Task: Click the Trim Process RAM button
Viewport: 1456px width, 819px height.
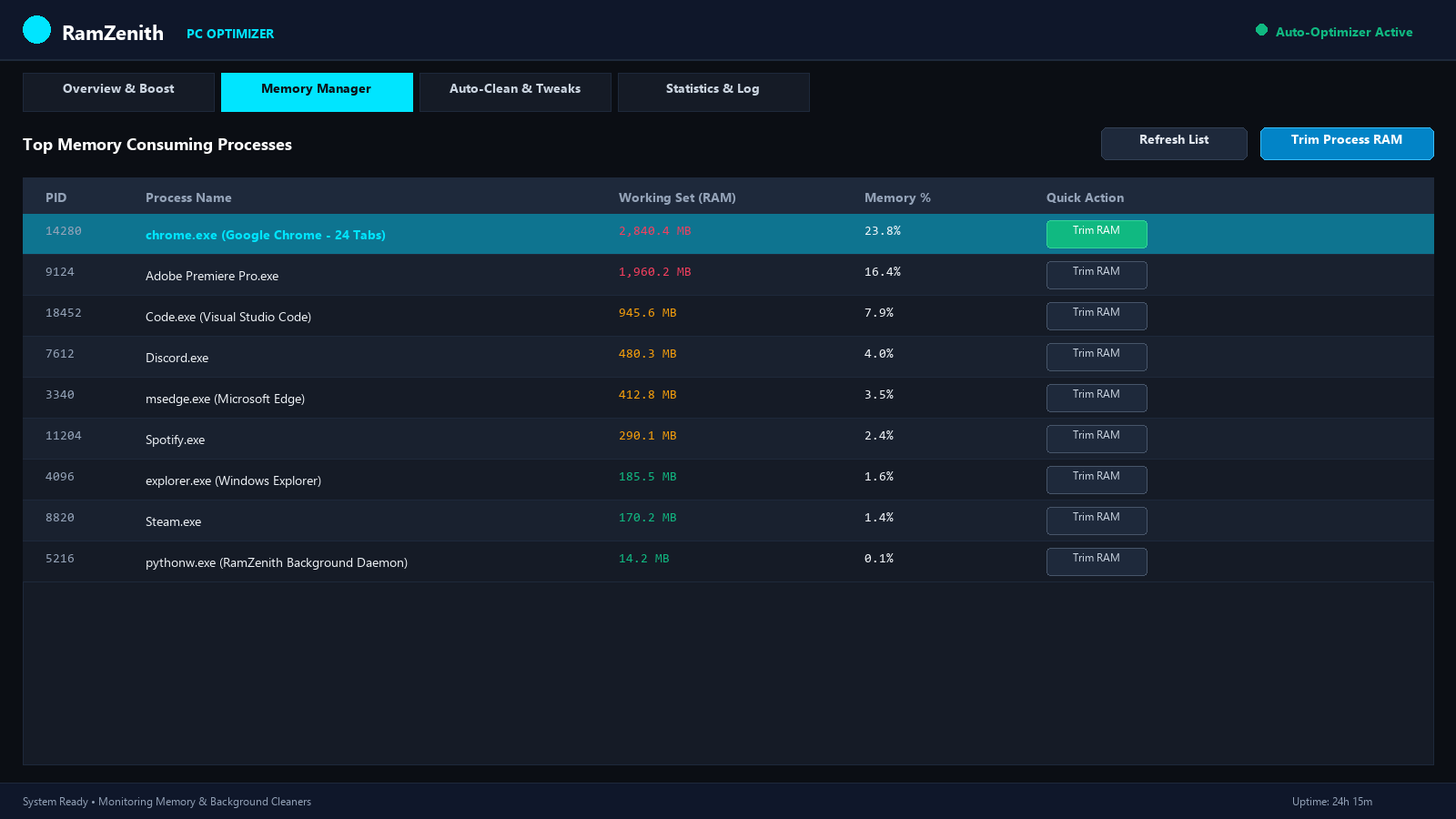Action: click(1347, 144)
